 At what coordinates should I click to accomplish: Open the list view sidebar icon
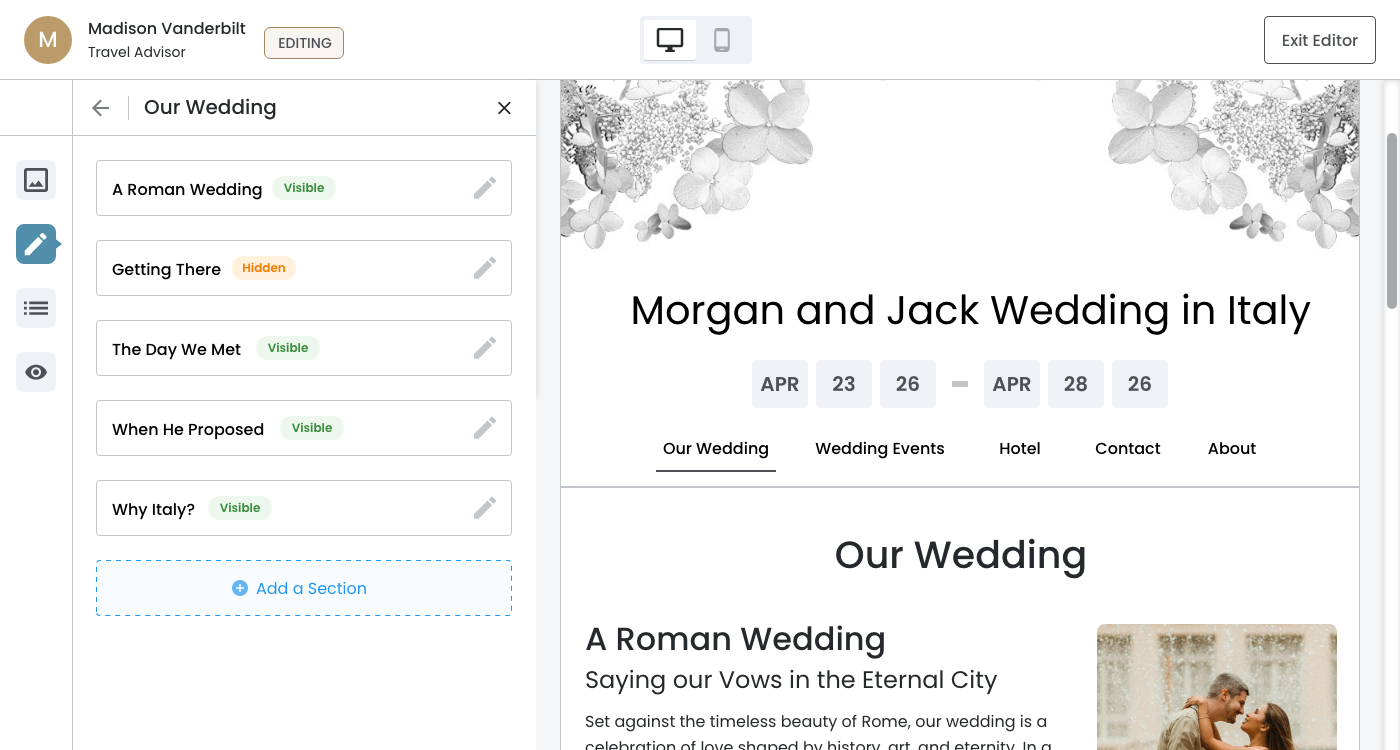click(36, 308)
